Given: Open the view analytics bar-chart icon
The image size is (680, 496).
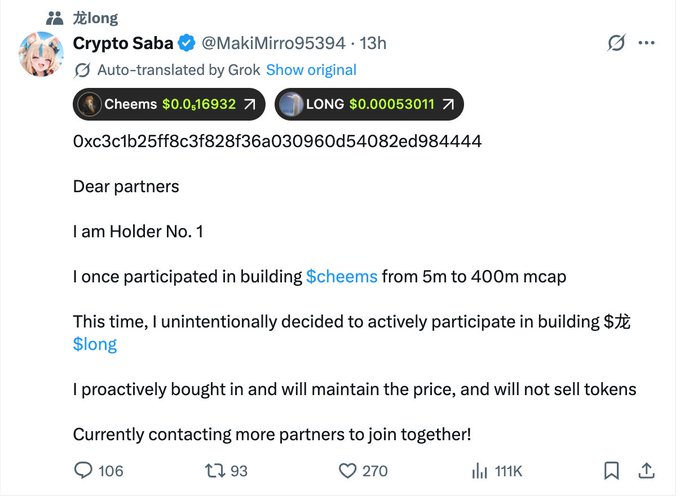Looking at the screenshot, I should coord(480,470).
